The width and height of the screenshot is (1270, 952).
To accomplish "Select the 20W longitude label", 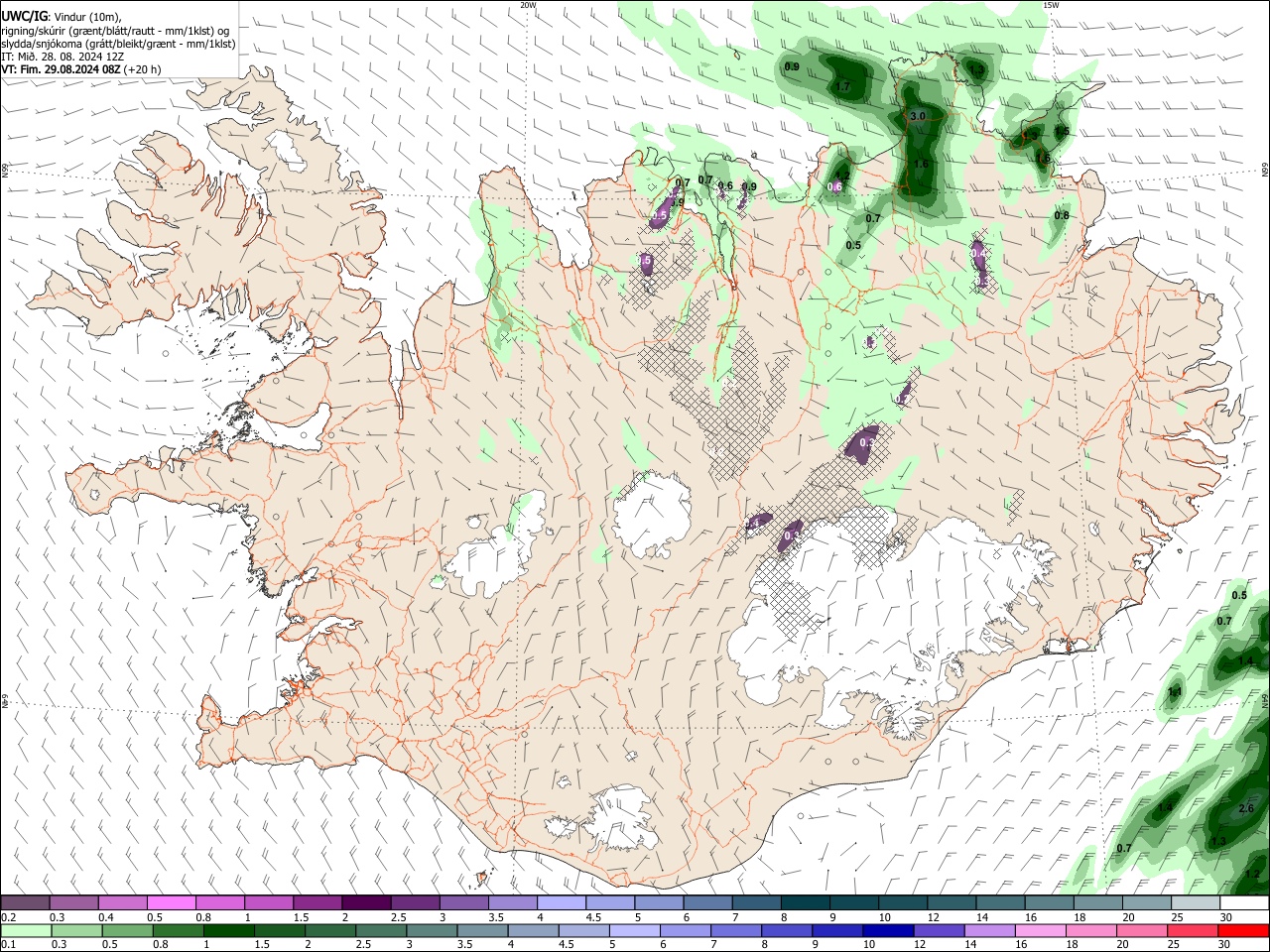I will 529,5.
